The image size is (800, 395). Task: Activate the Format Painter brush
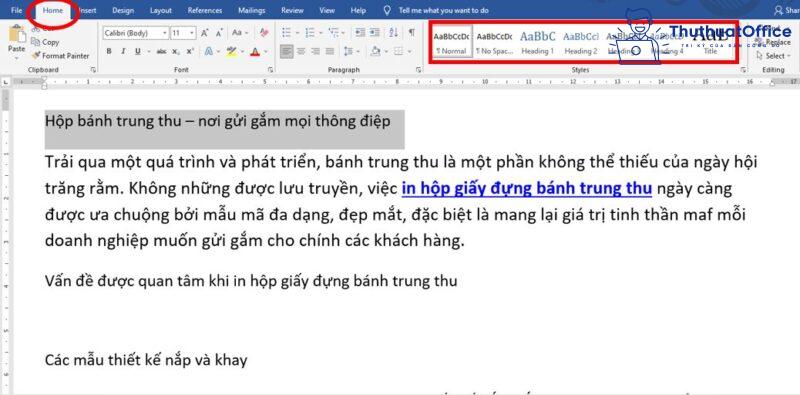(60, 56)
